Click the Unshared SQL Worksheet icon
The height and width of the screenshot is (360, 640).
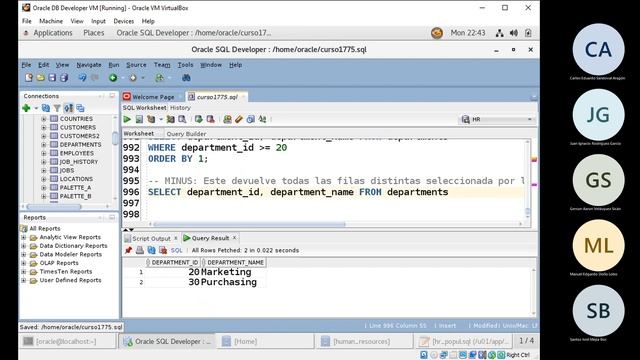[x=227, y=119]
